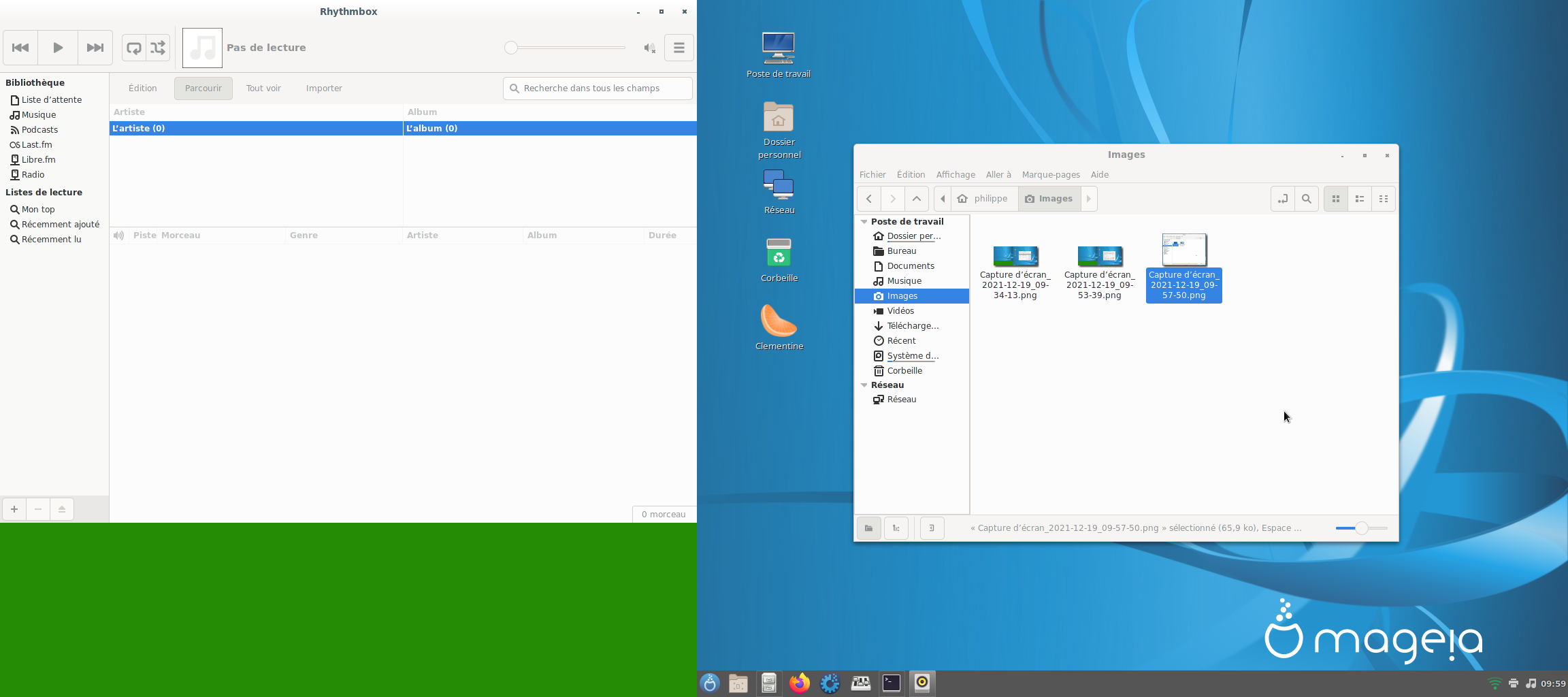
Task: Open the Marque-pages menu
Action: click(1051, 175)
